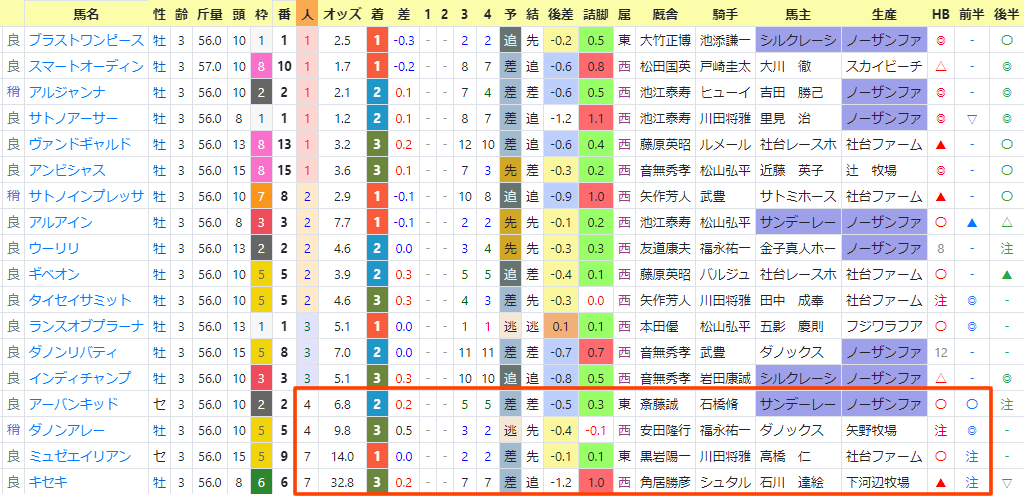Open the アーバンキッド horse link
Image resolution: width=1024 pixels, height=496 pixels.
point(73,405)
